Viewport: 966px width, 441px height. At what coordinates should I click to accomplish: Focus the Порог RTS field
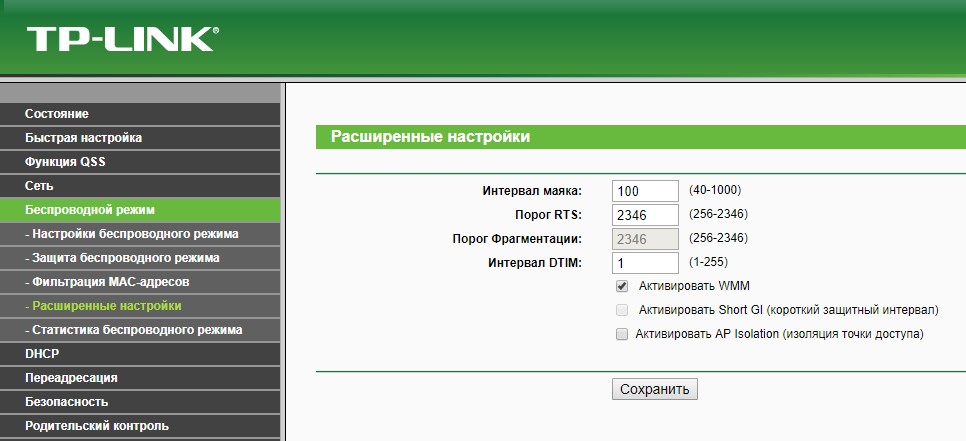point(645,215)
